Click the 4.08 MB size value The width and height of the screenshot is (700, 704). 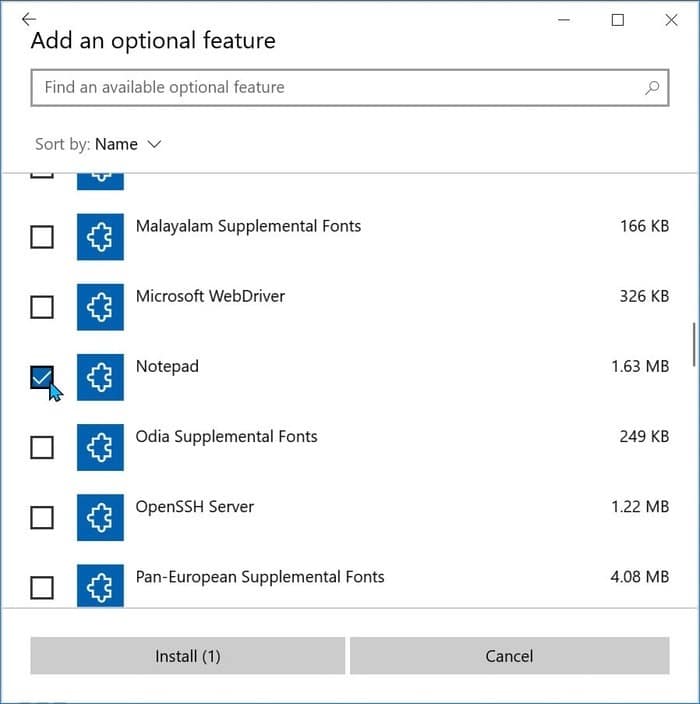(x=640, y=577)
